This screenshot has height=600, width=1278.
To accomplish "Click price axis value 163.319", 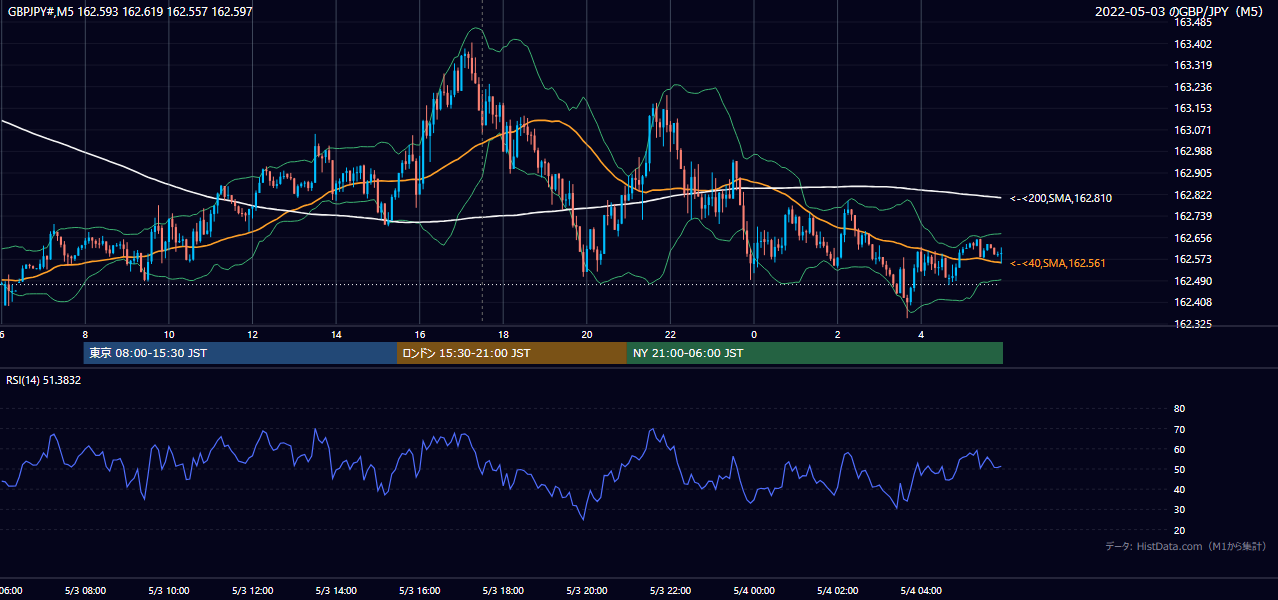I will [1193, 65].
